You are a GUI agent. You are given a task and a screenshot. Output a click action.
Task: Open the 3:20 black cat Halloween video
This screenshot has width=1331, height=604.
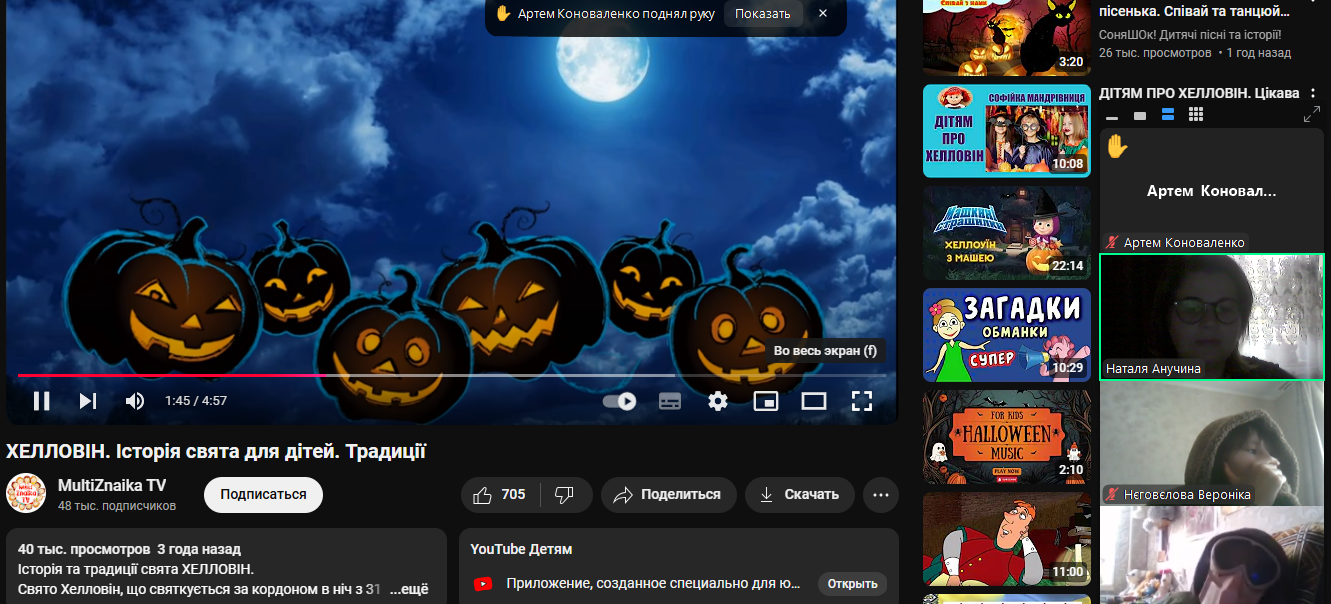(1006, 38)
